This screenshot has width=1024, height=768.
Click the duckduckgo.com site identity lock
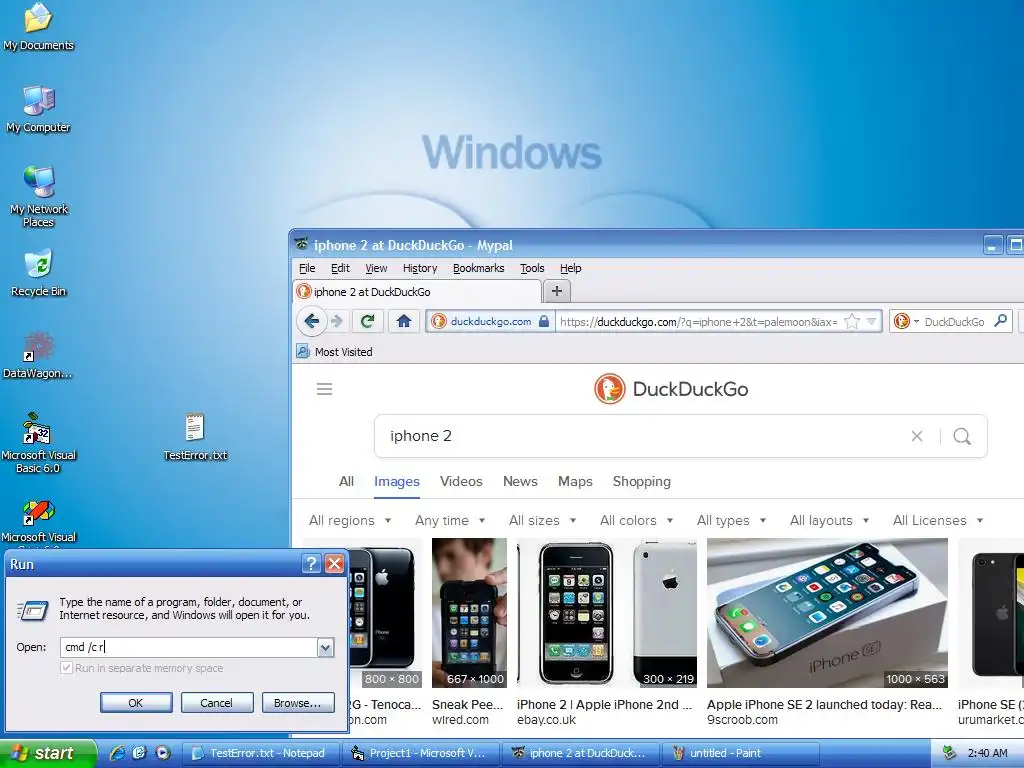coord(490,321)
